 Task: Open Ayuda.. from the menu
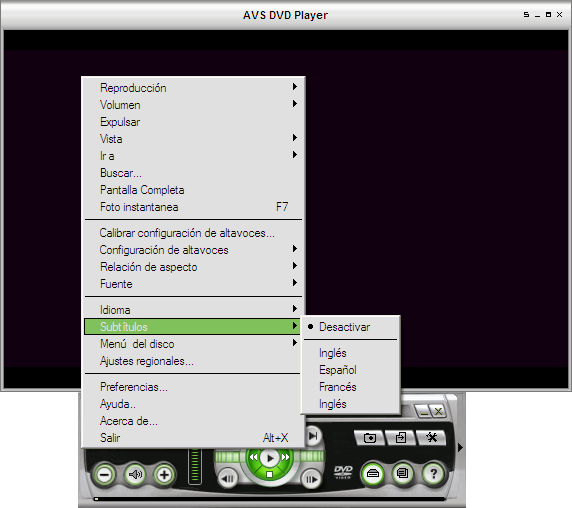tap(193, 404)
